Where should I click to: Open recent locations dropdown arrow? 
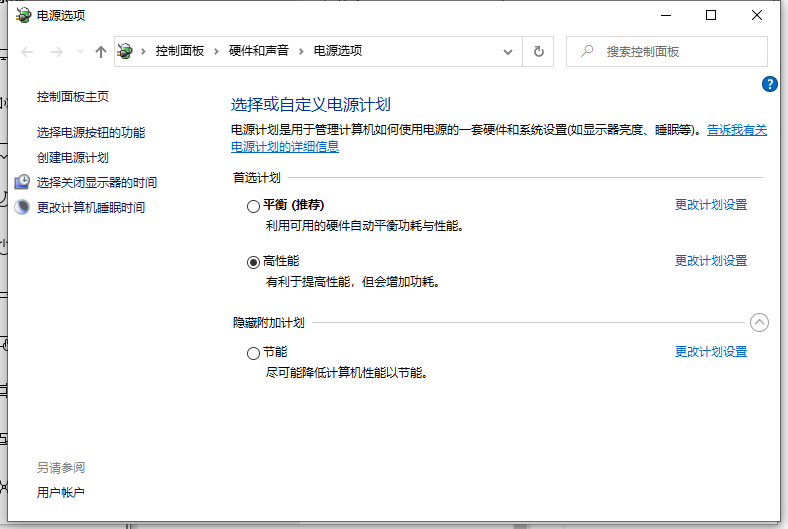[79, 51]
